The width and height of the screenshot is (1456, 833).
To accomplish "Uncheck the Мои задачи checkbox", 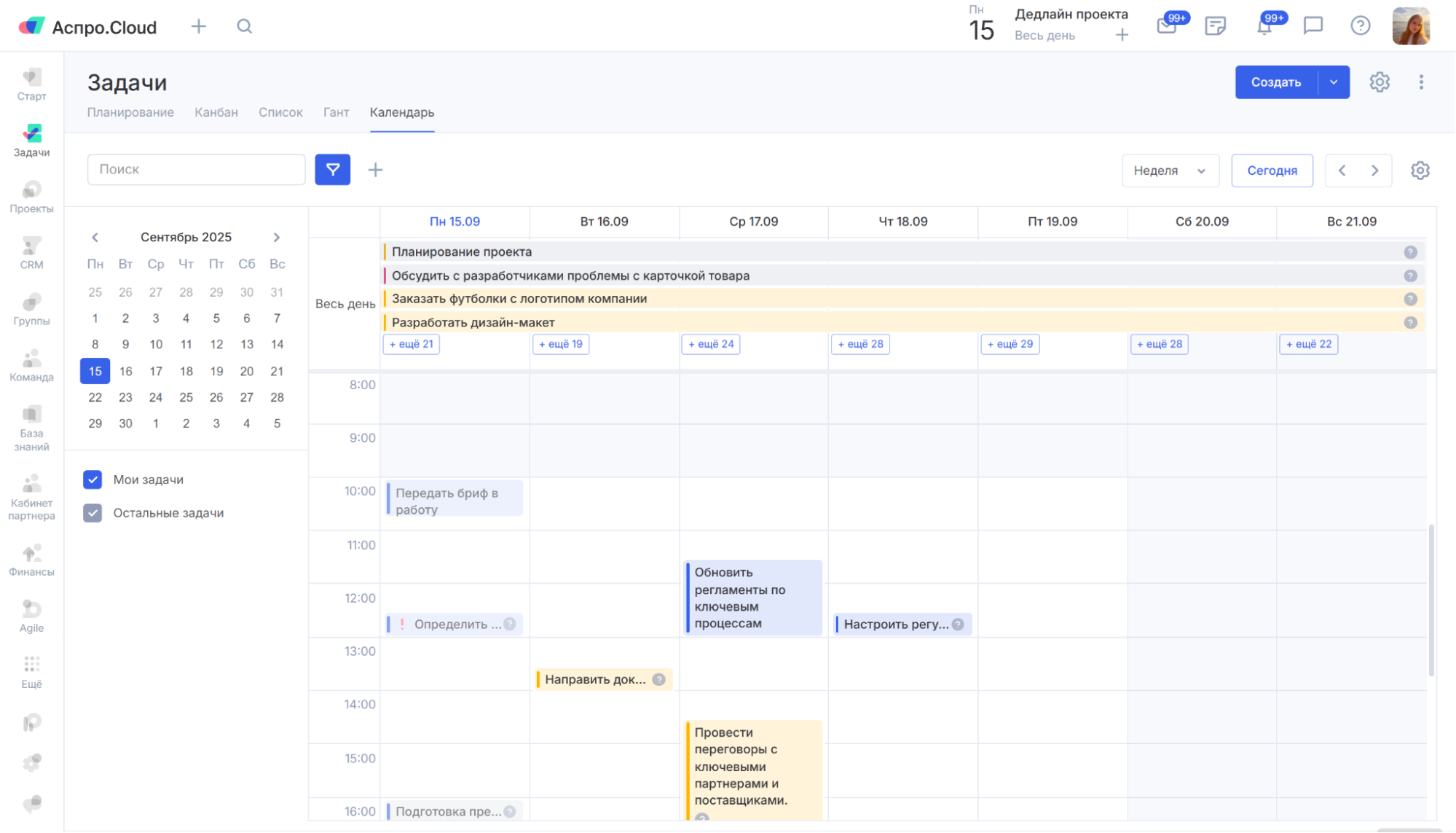I will click(x=93, y=480).
